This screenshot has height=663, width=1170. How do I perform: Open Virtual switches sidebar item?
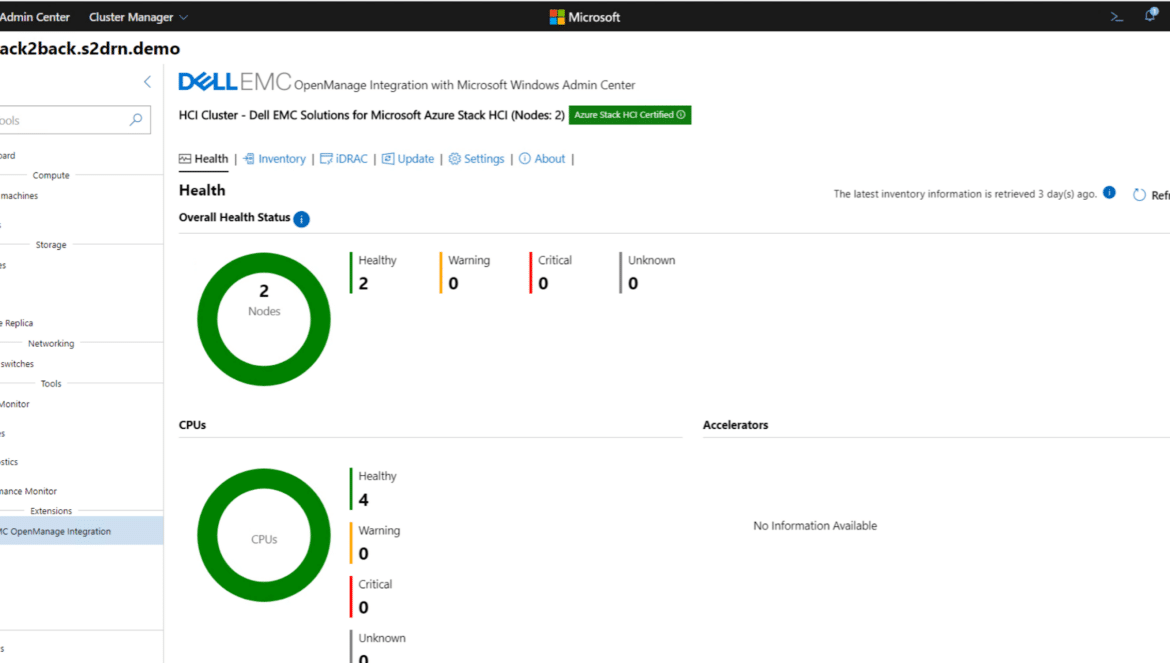point(81,364)
